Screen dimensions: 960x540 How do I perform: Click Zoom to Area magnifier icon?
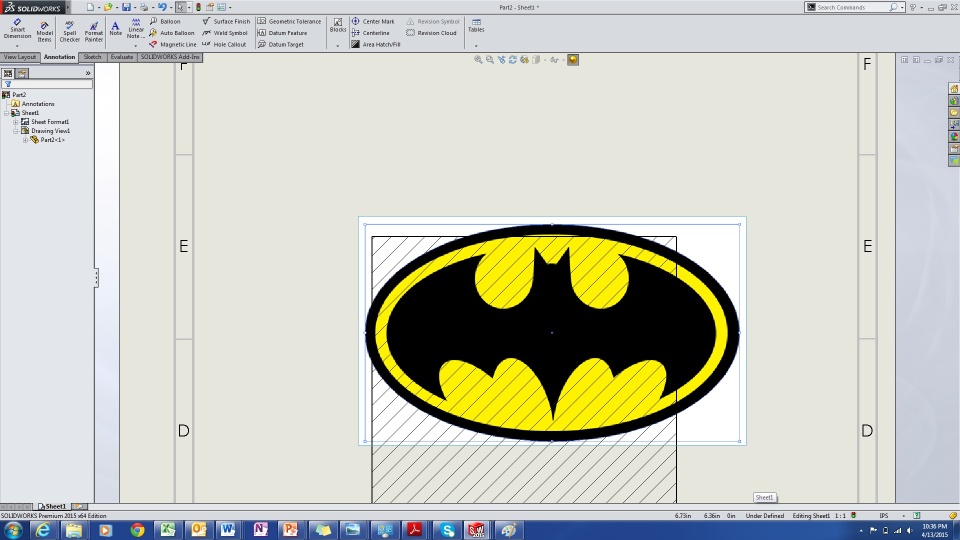[x=490, y=59]
